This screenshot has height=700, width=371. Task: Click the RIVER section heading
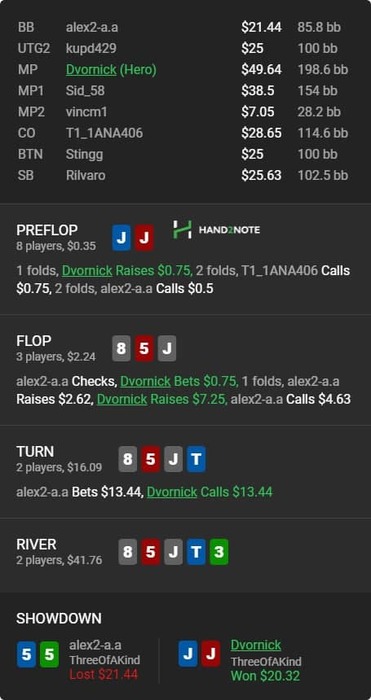coord(36,545)
